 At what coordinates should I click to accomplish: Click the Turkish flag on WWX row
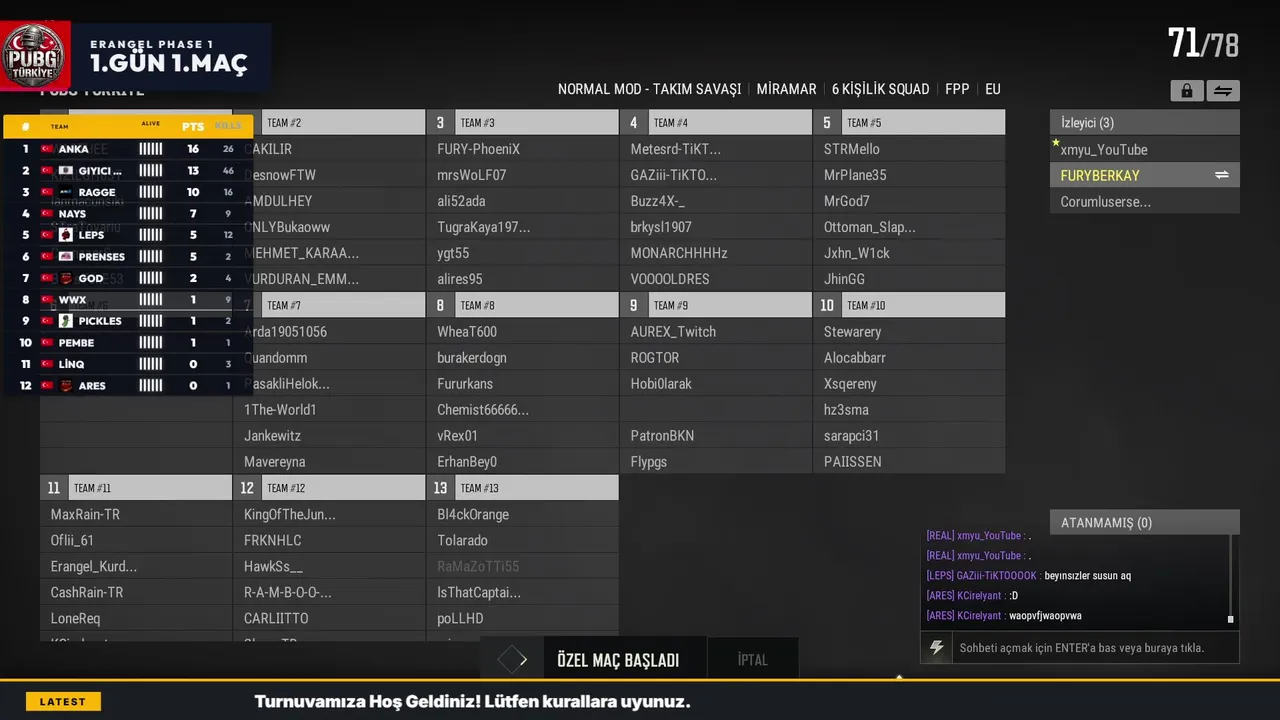click(46, 300)
